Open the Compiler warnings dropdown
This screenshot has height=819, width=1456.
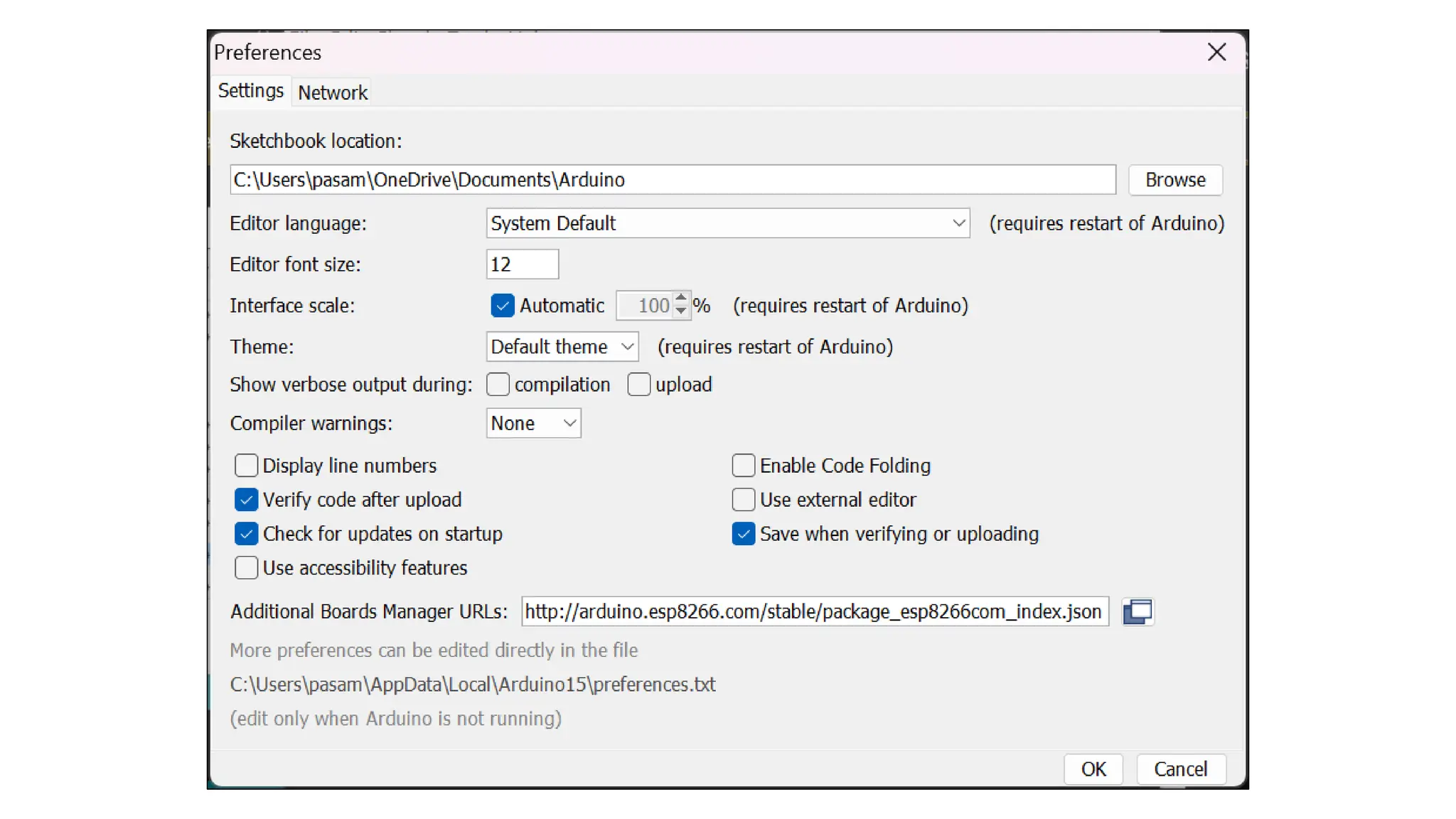[x=533, y=424]
